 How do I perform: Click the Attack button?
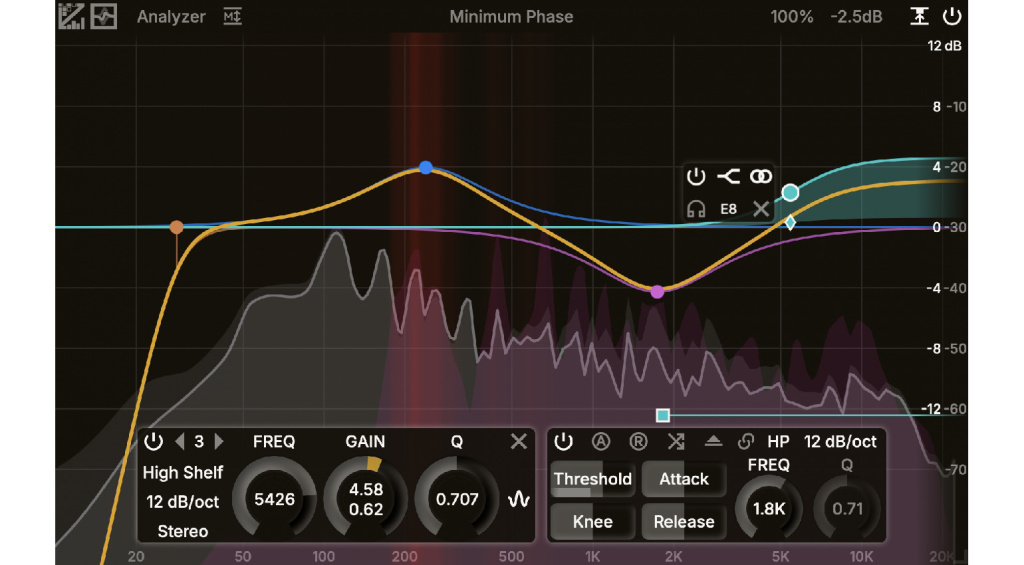pyautogui.click(x=684, y=479)
